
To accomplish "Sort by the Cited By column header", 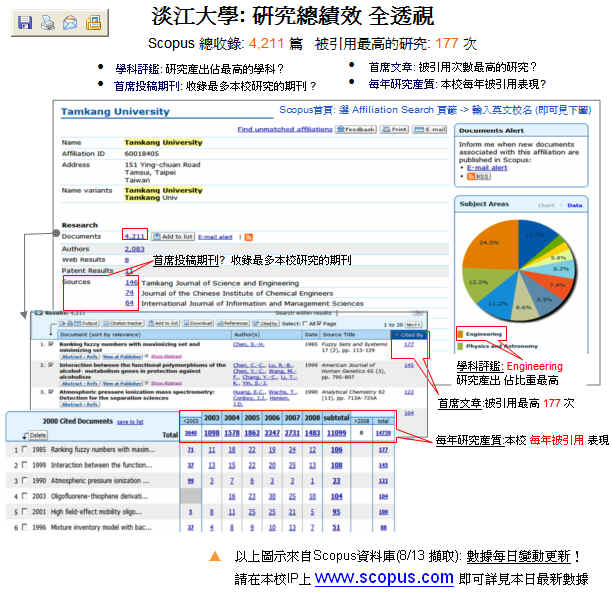I will tap(409, 335).
